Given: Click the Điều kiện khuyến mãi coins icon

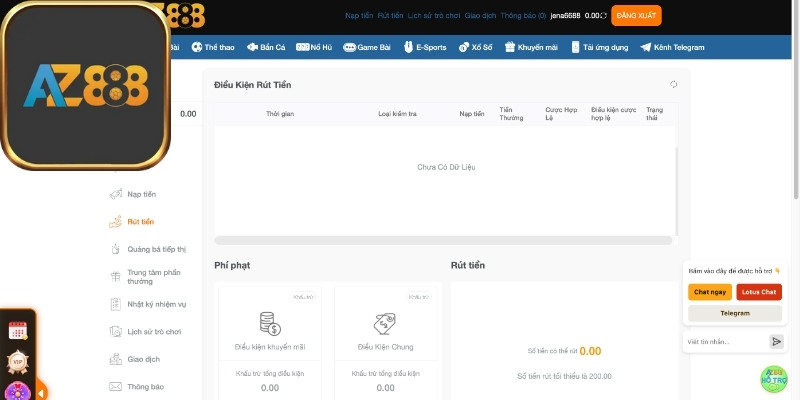Looking at the screenshot, I should (269, 323).
